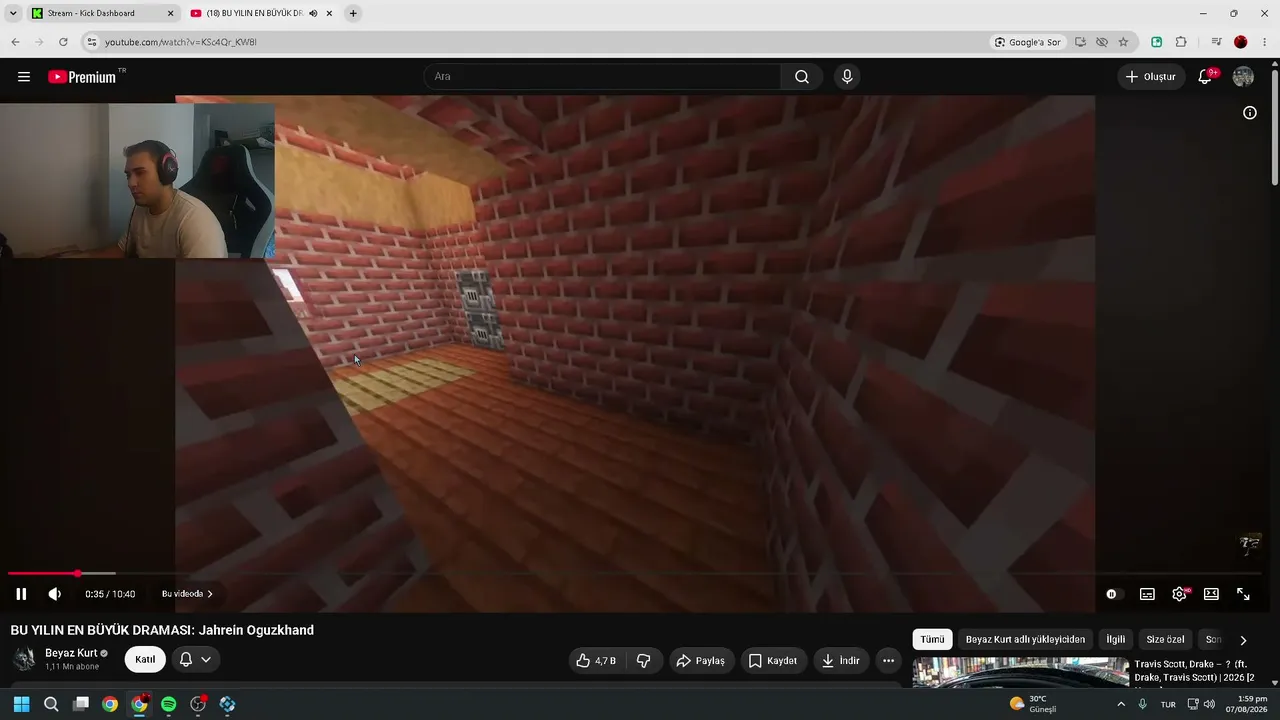Mute the YouTube tab via speaker icon
This screenshot has height=720, width=1280.
pos(313,13)
